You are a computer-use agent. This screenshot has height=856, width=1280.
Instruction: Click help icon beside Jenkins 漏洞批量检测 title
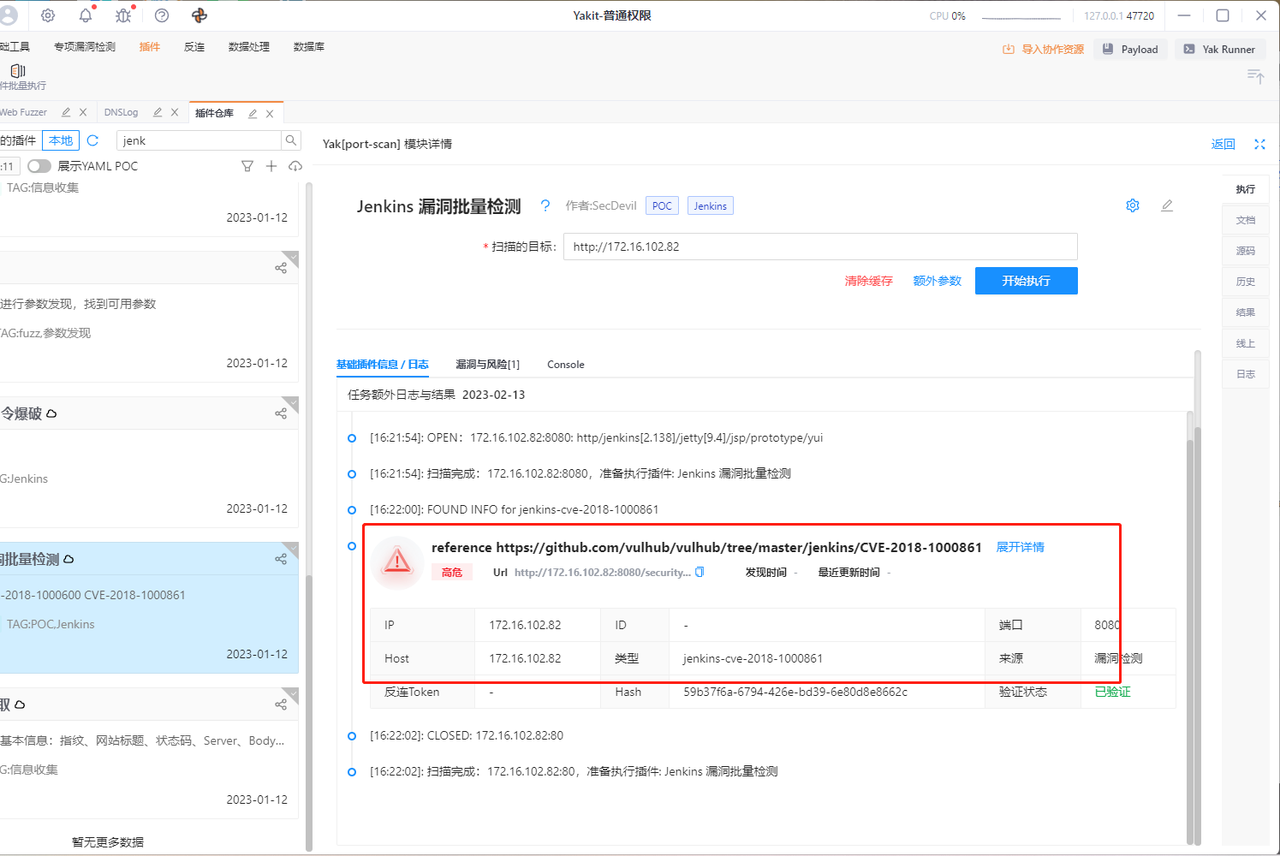(x=545, y=205)
